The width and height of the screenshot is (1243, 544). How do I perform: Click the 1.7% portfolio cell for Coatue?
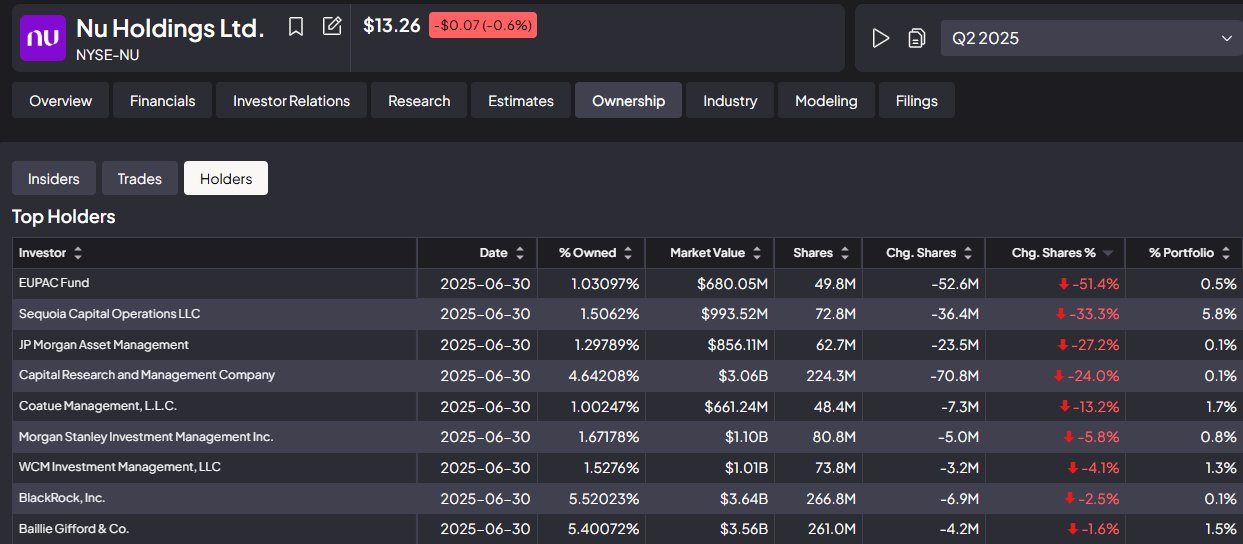[x=1220, y=407]
